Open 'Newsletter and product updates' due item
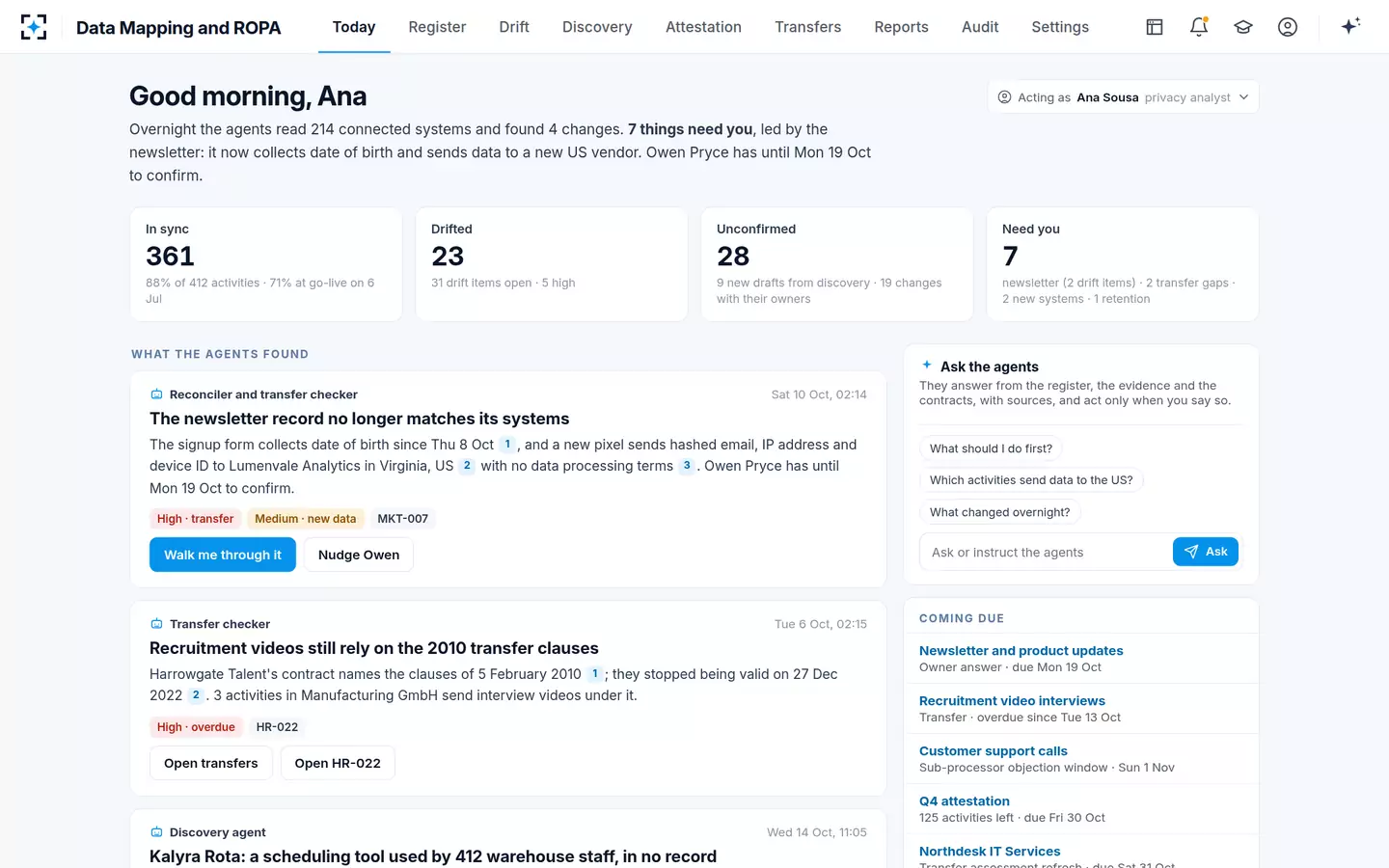The image size is (1389, 868). point(1081,659)
